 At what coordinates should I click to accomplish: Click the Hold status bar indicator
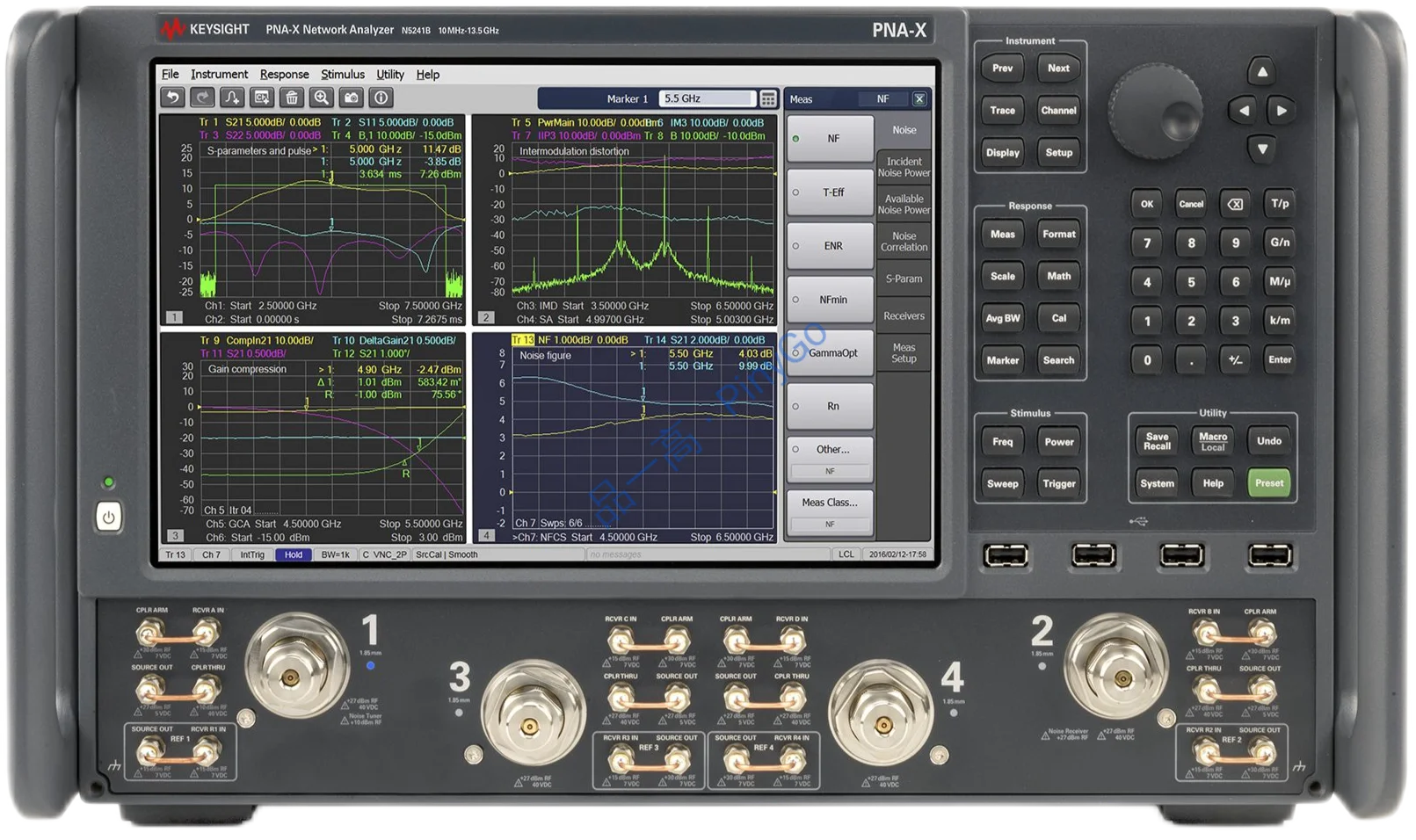pyautogui.click(x=294, y=554)
